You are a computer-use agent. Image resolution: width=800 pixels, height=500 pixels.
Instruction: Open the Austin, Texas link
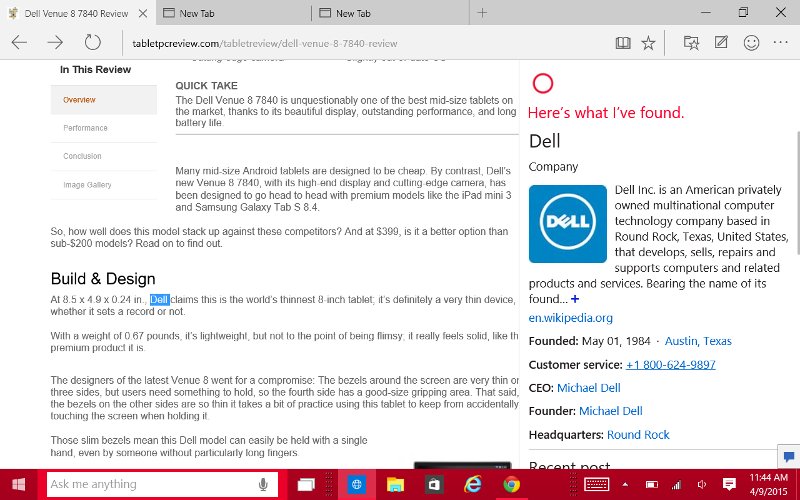coord(698,341)
